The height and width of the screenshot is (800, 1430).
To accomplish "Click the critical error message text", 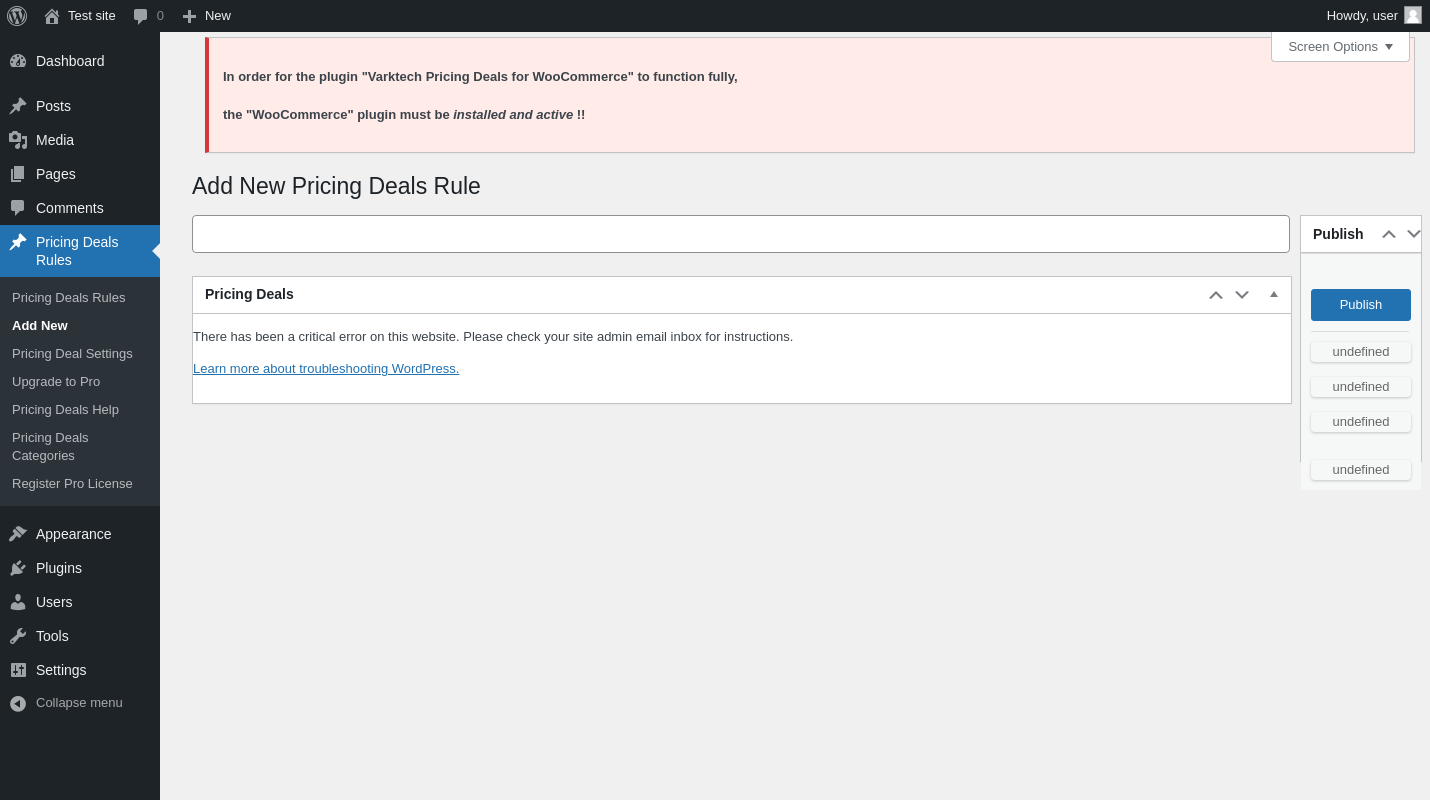I will (493, 337).
